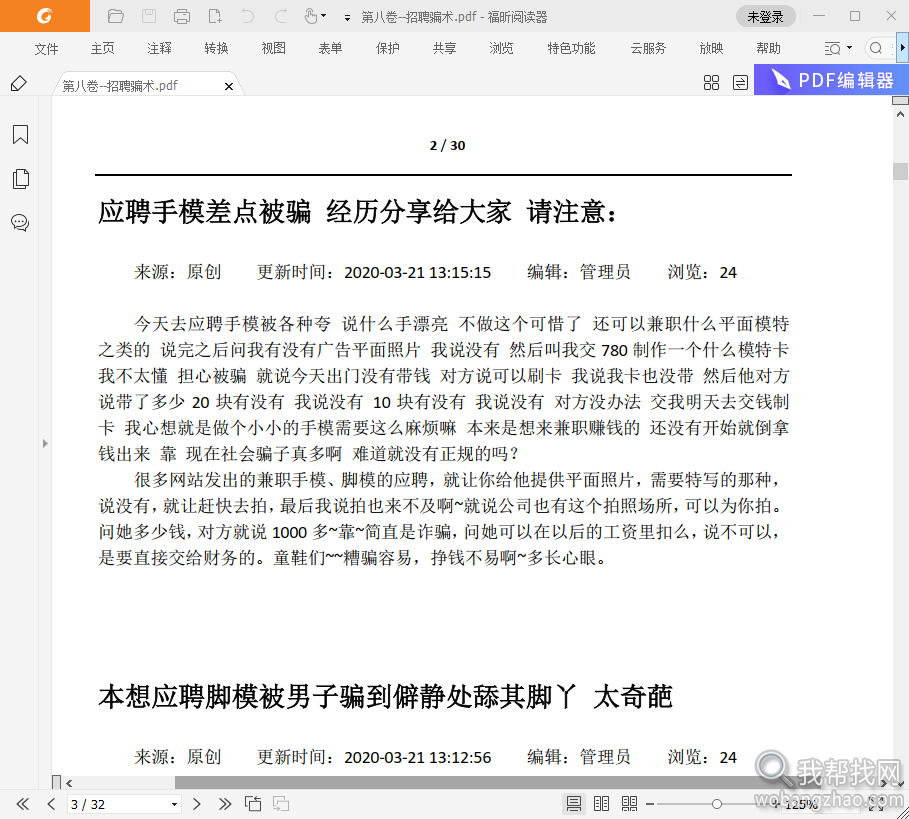
Task: Open the 帮助 tab
Action: coord(769,49)
